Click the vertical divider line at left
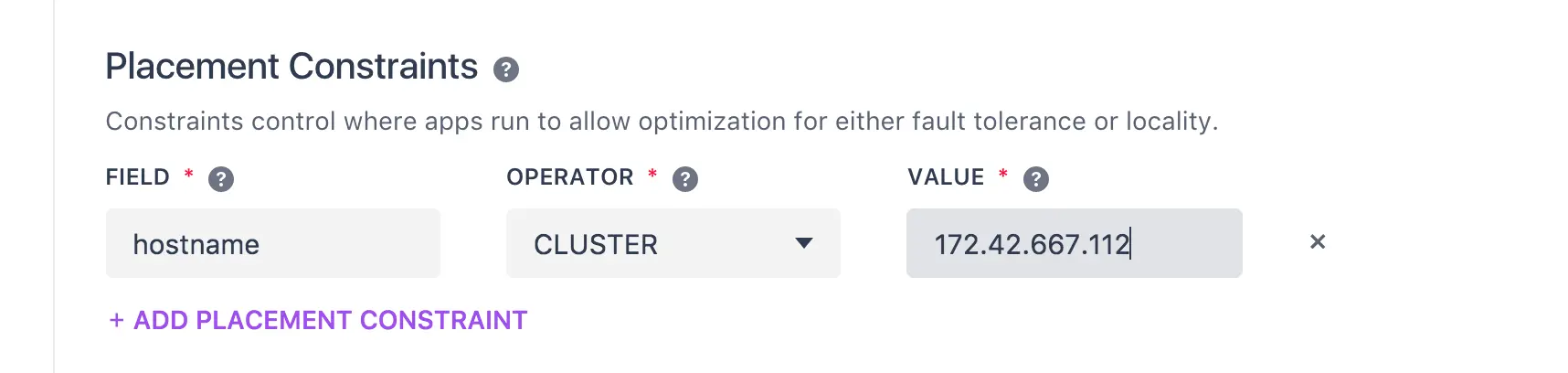The height and width of the screenshot is (373, 1568). click(54, 186)
